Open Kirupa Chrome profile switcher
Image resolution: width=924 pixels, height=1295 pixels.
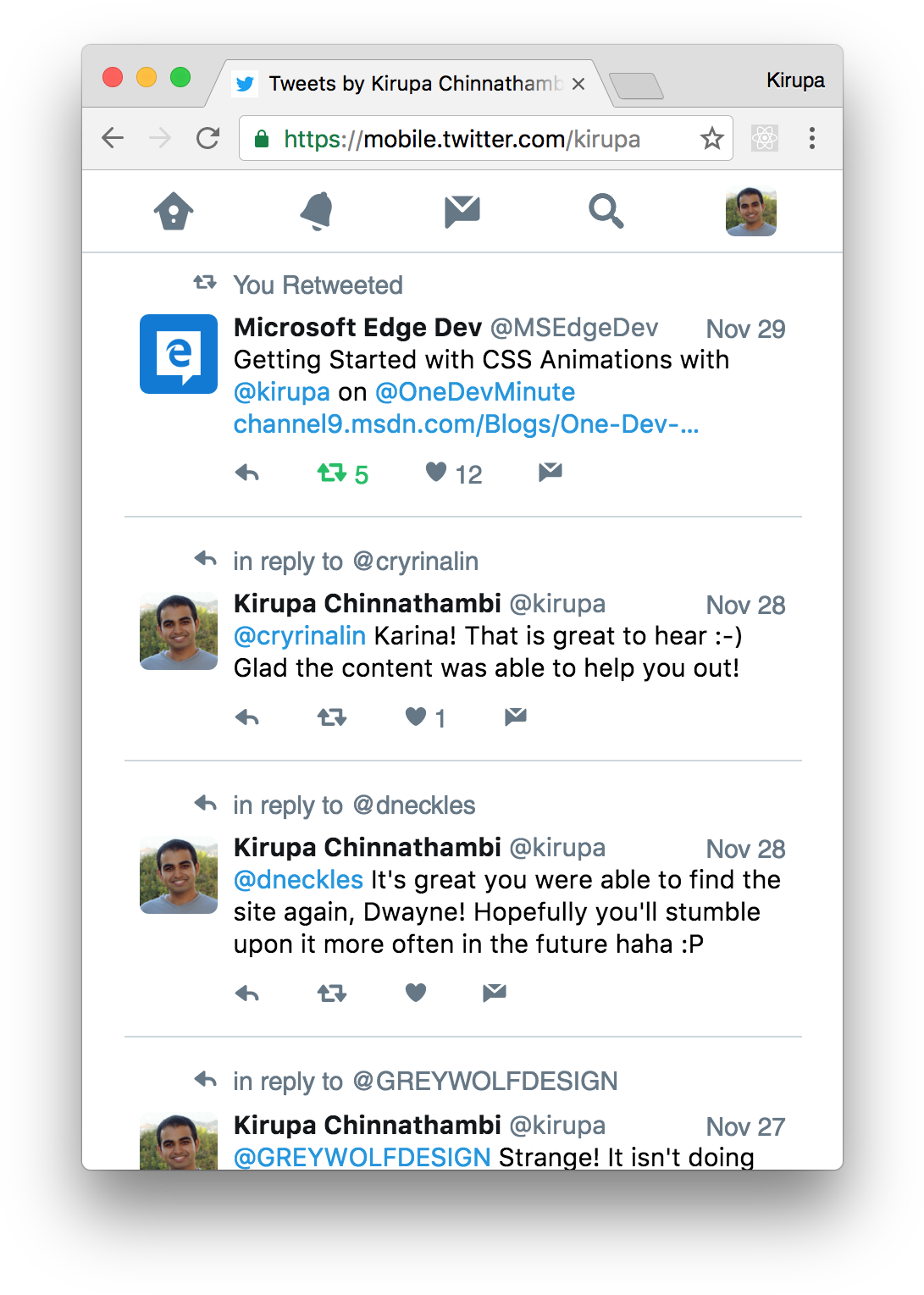(x=795, y=80)
